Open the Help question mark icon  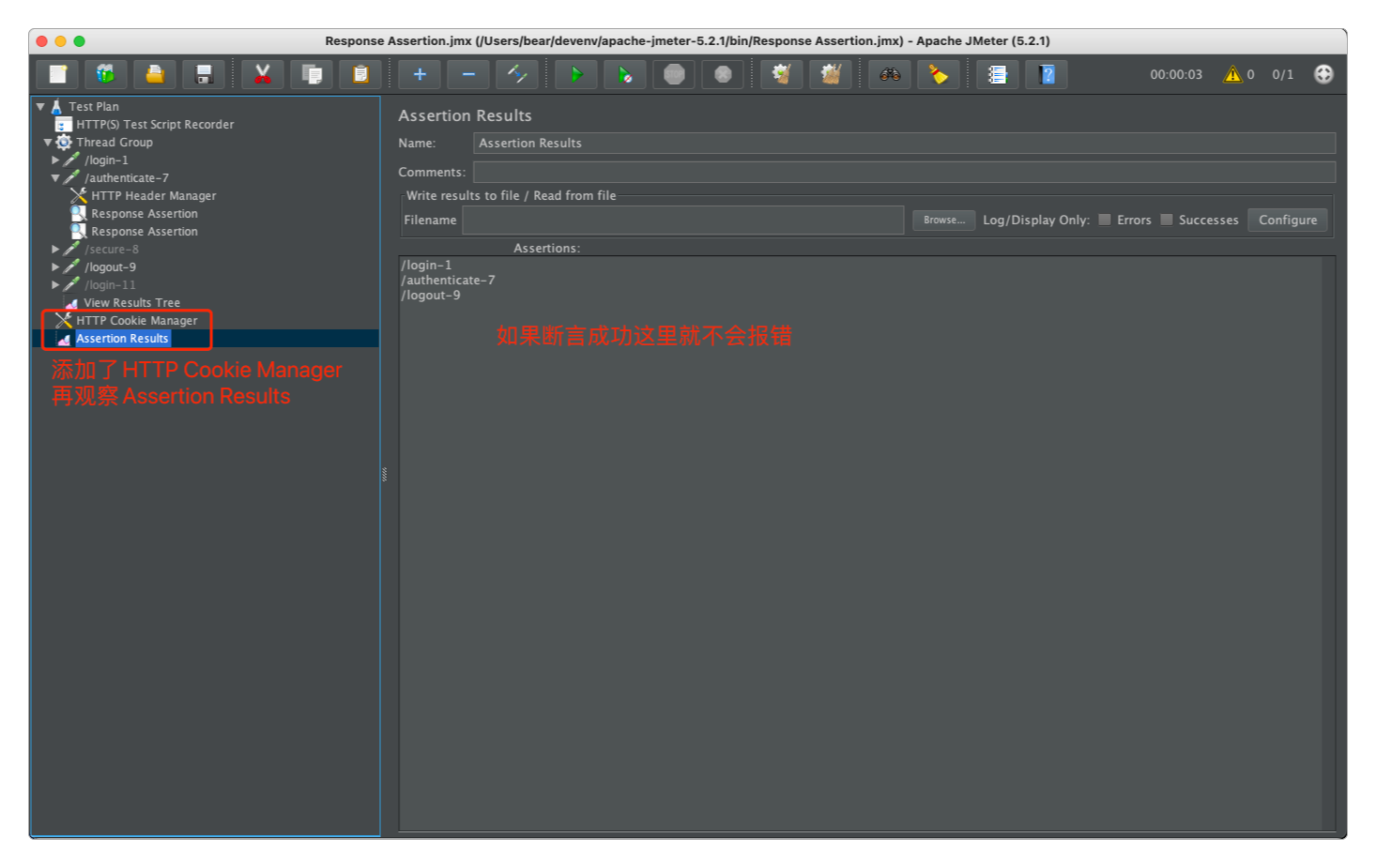[x=1047, y=74]
